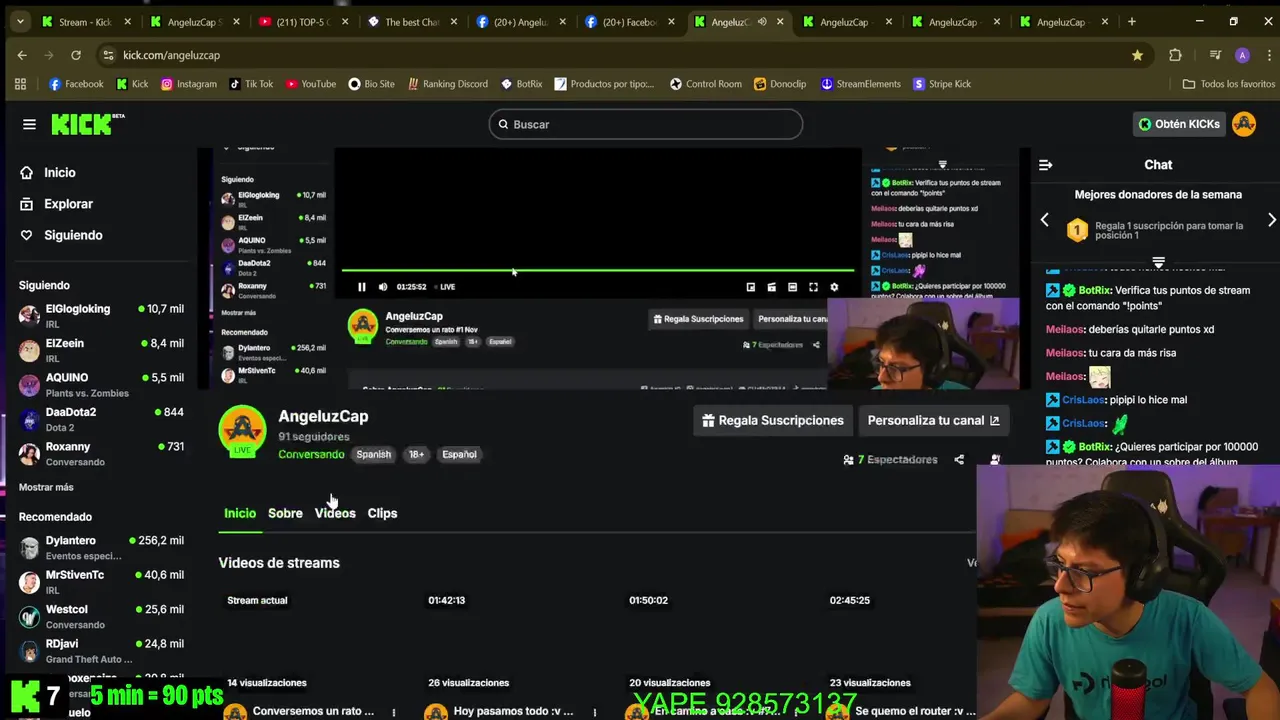Click the Spanish tag below the follower count
Viewport: 1280px width, 720px height.
click(373, 454)
